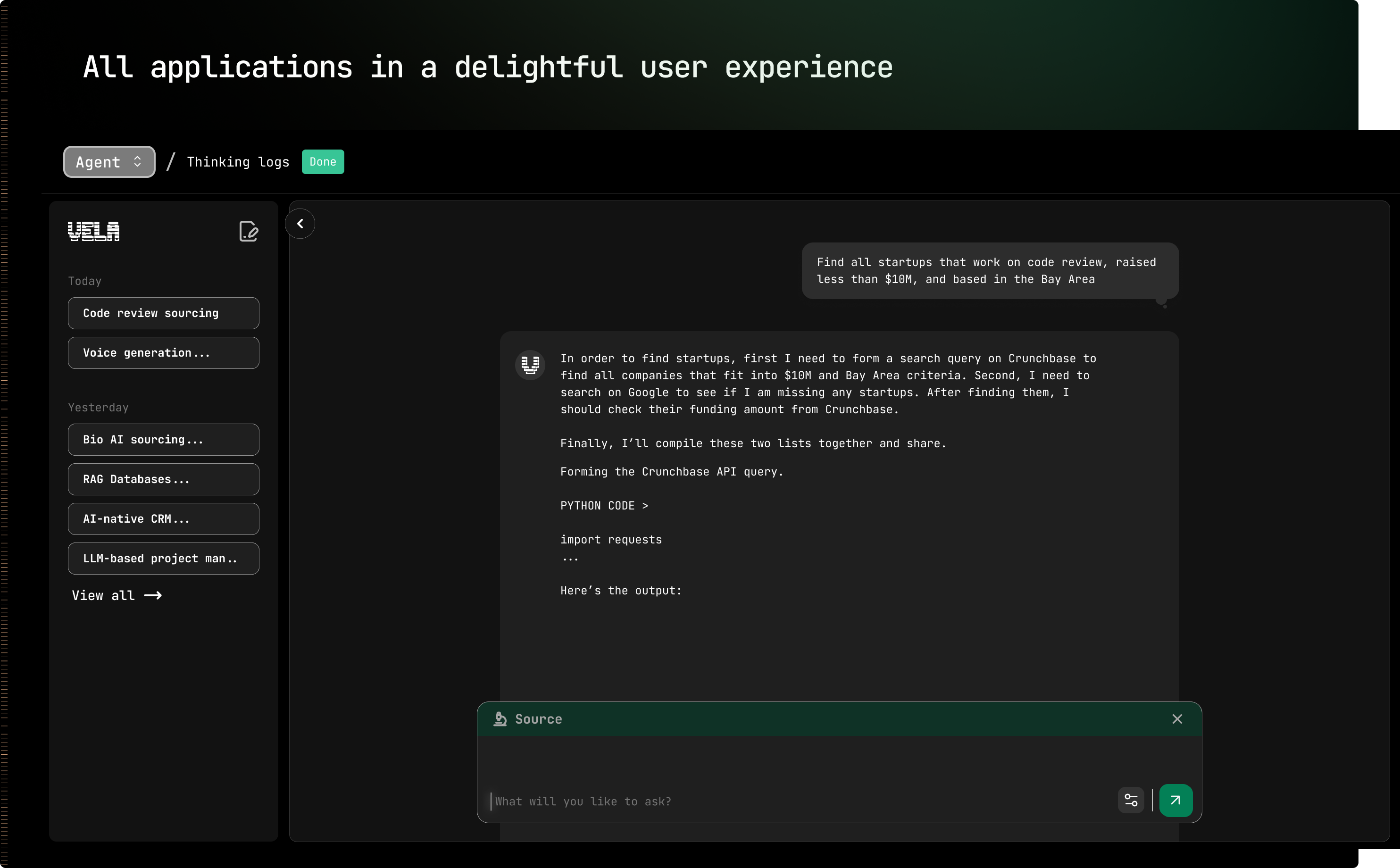This screenshot has height=868, width=1400.
Task: Click the VELA logo
Action: (x=93, y=231)
